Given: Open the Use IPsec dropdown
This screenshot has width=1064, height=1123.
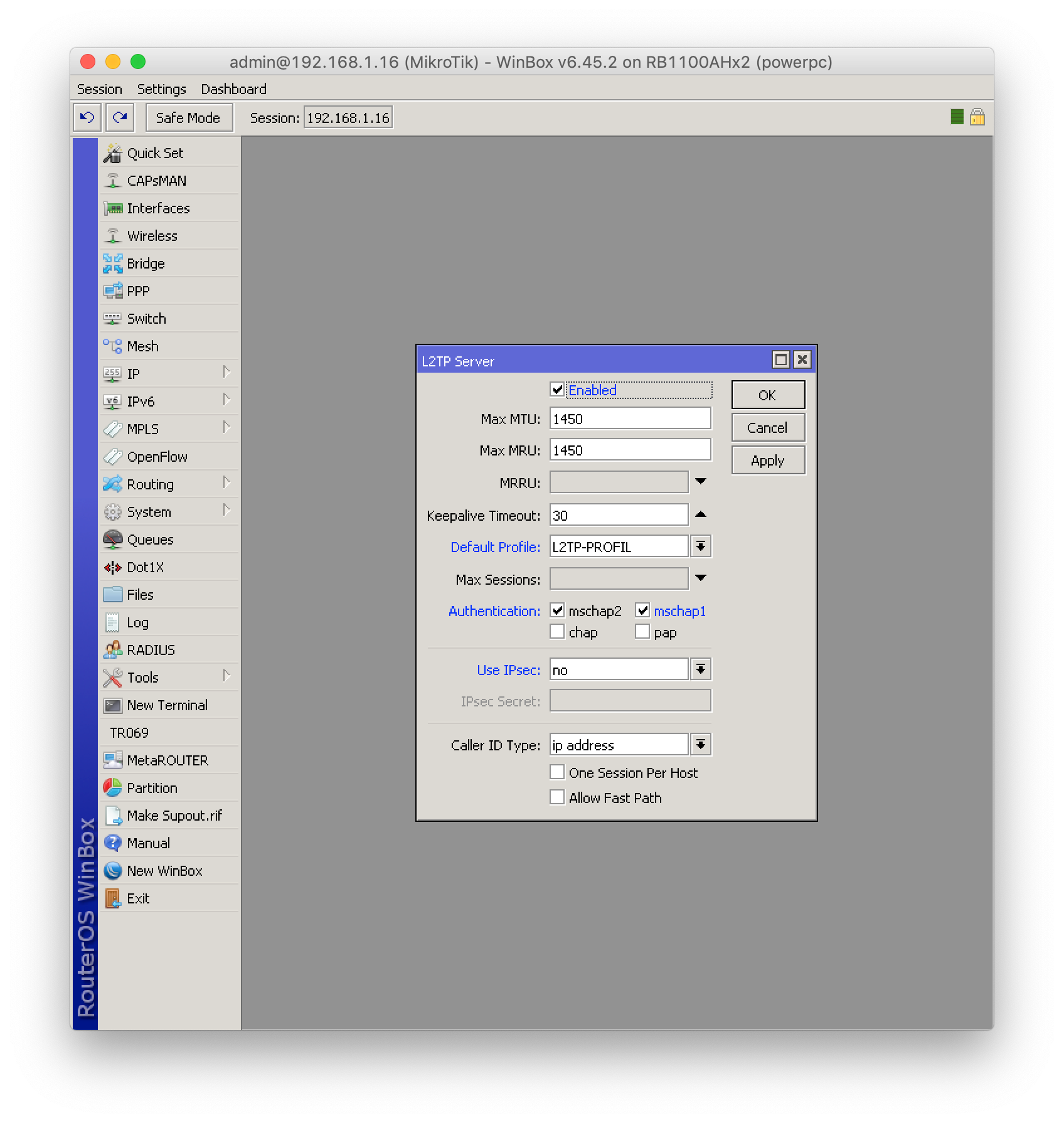Looking at the screenshot, I should point(701,669).
